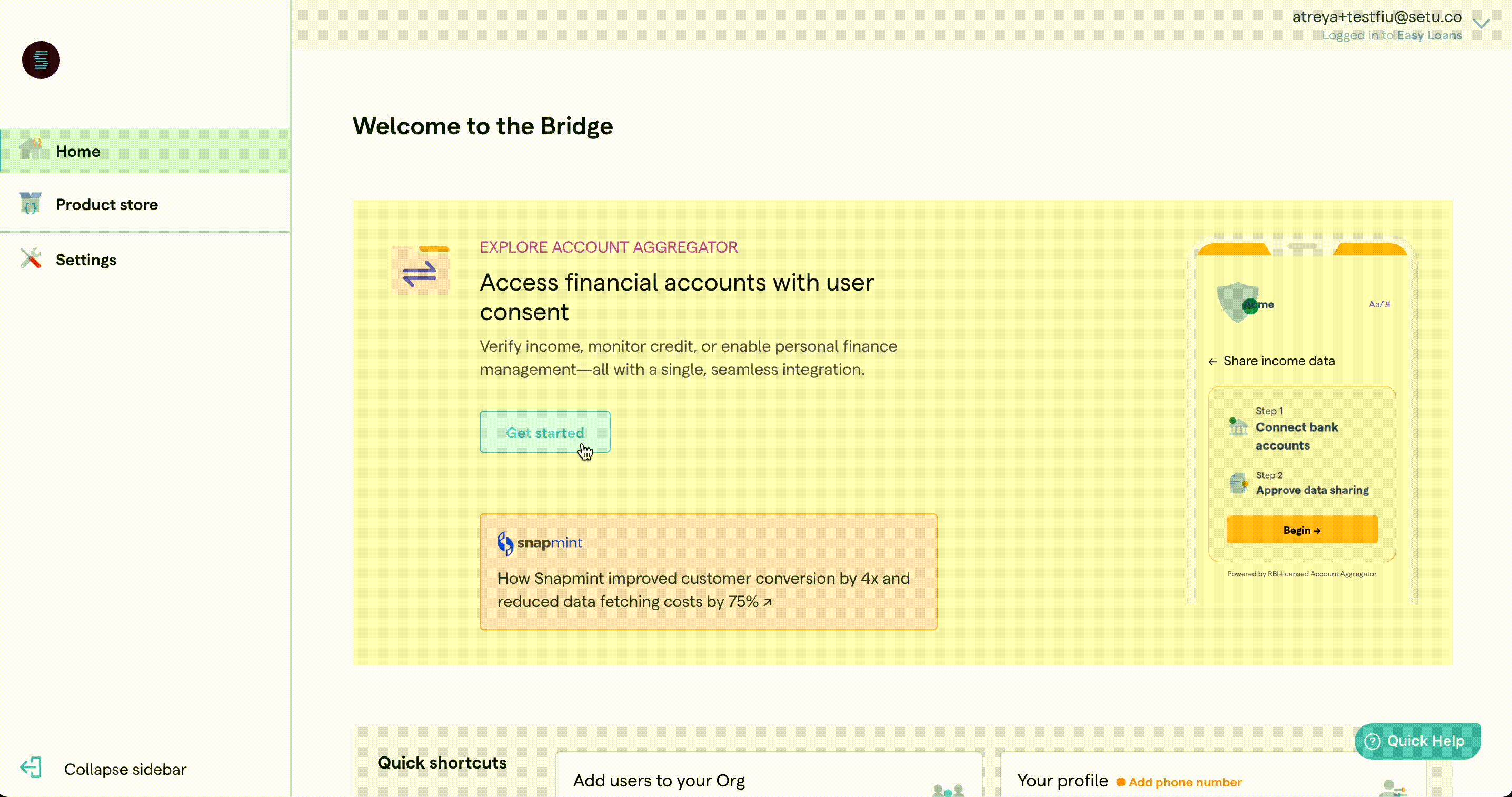
Task: Click the Quick Help question mark icon
Action: coord(1372,741)
